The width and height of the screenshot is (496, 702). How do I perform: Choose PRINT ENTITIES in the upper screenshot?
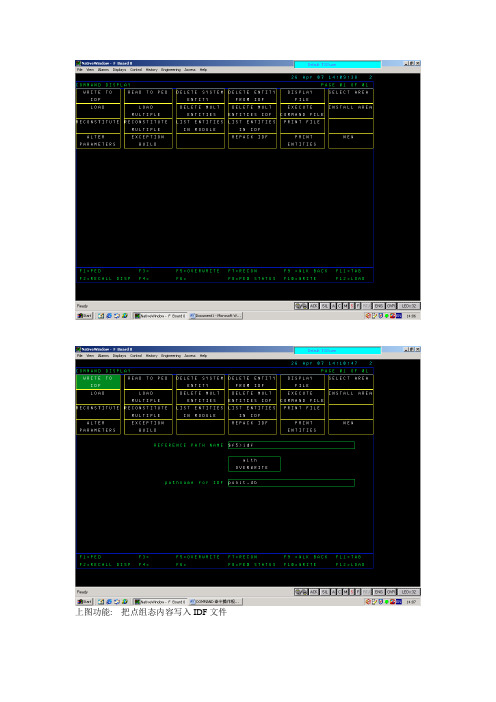click(x=302, y=141)
